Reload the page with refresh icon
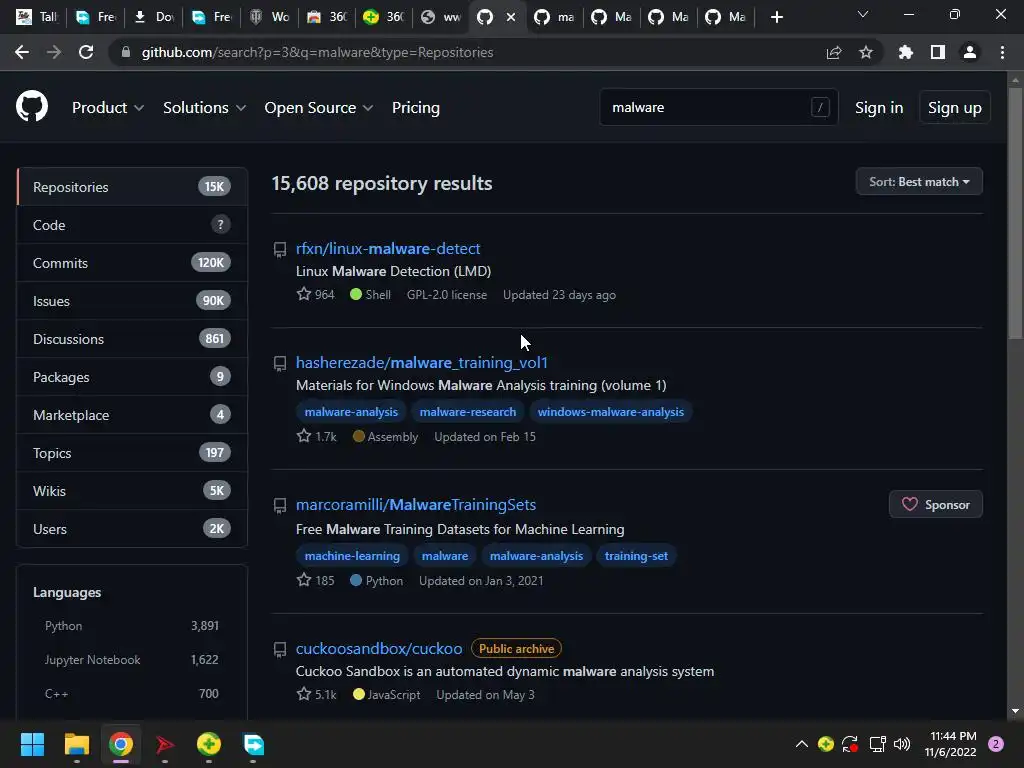1024x768 pixels. 86,52
